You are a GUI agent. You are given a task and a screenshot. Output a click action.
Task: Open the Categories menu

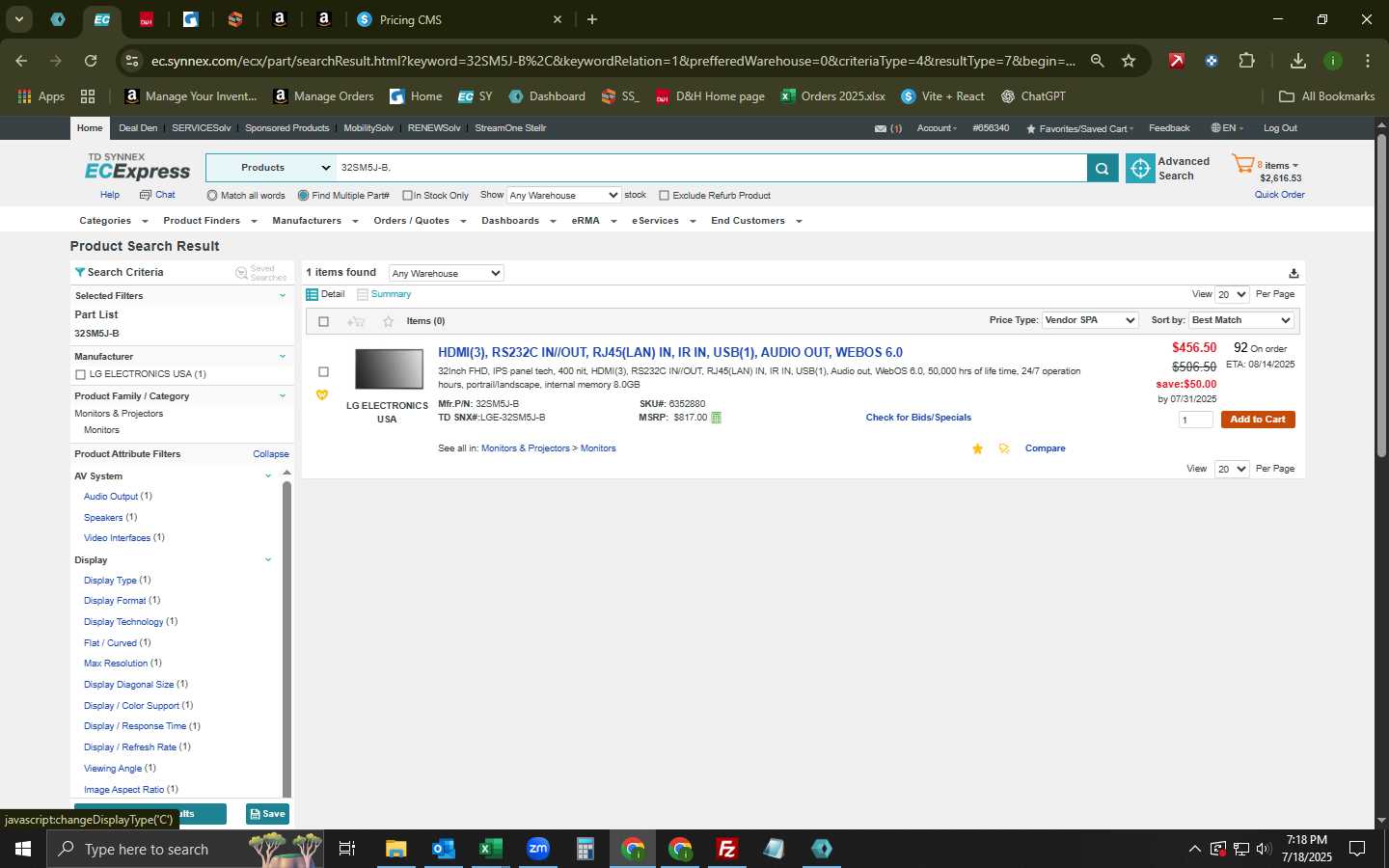(x=113, y=221)
